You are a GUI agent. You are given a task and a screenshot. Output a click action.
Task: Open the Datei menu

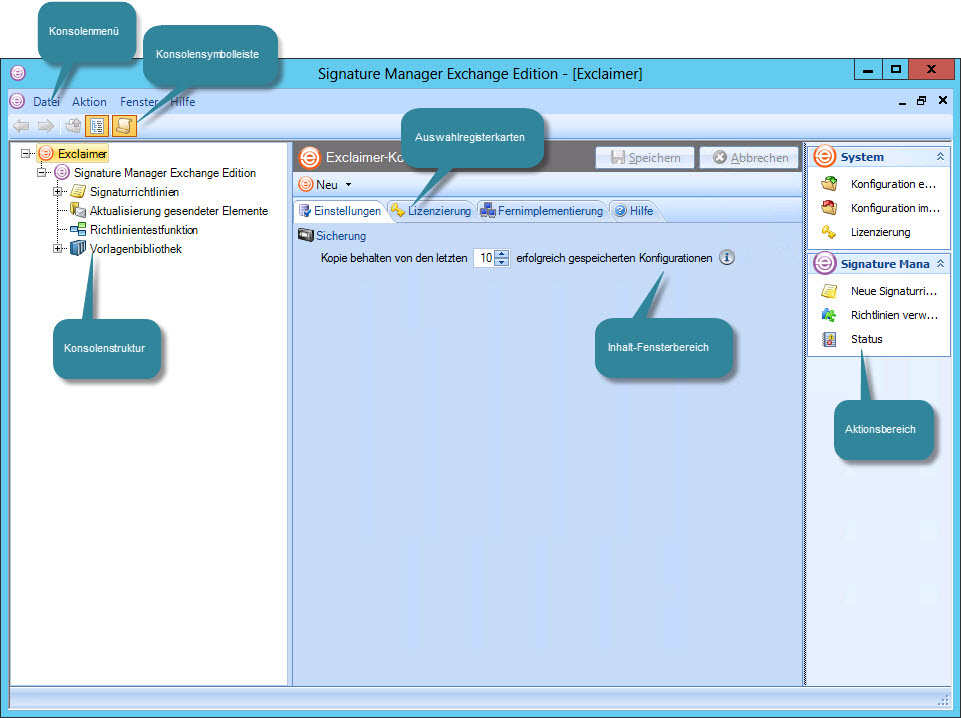(47, 102)
